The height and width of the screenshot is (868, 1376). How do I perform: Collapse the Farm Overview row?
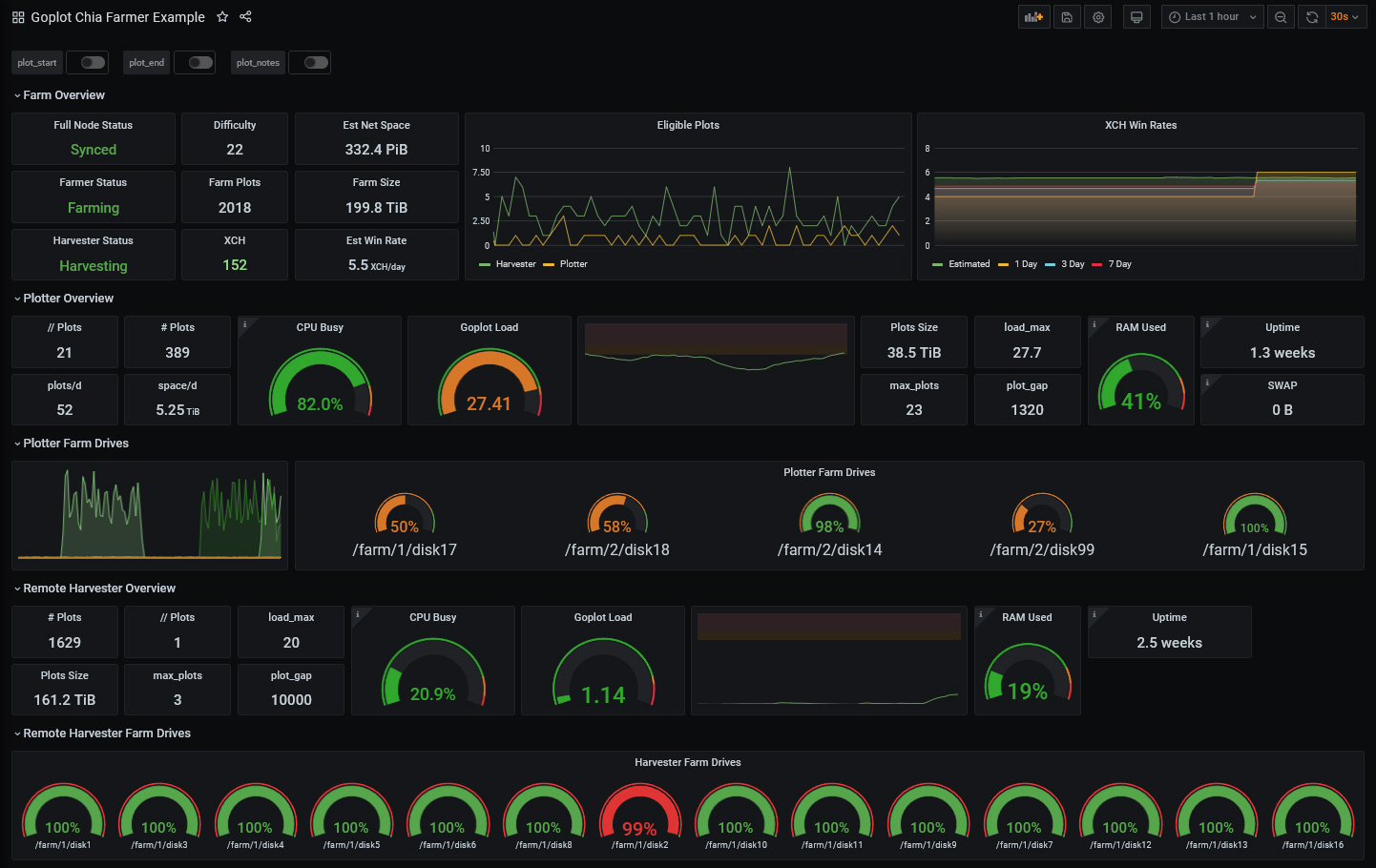[x=64, y=95]
